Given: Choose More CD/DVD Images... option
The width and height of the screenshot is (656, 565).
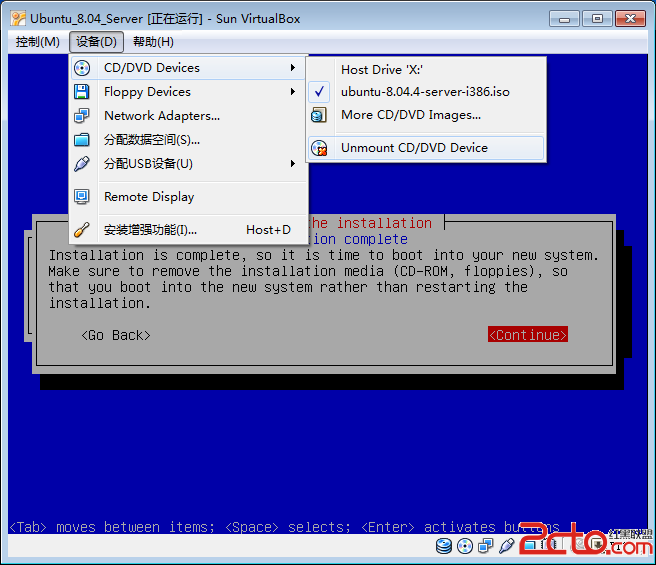Looking at the screenshot, I should pos(426,115).
